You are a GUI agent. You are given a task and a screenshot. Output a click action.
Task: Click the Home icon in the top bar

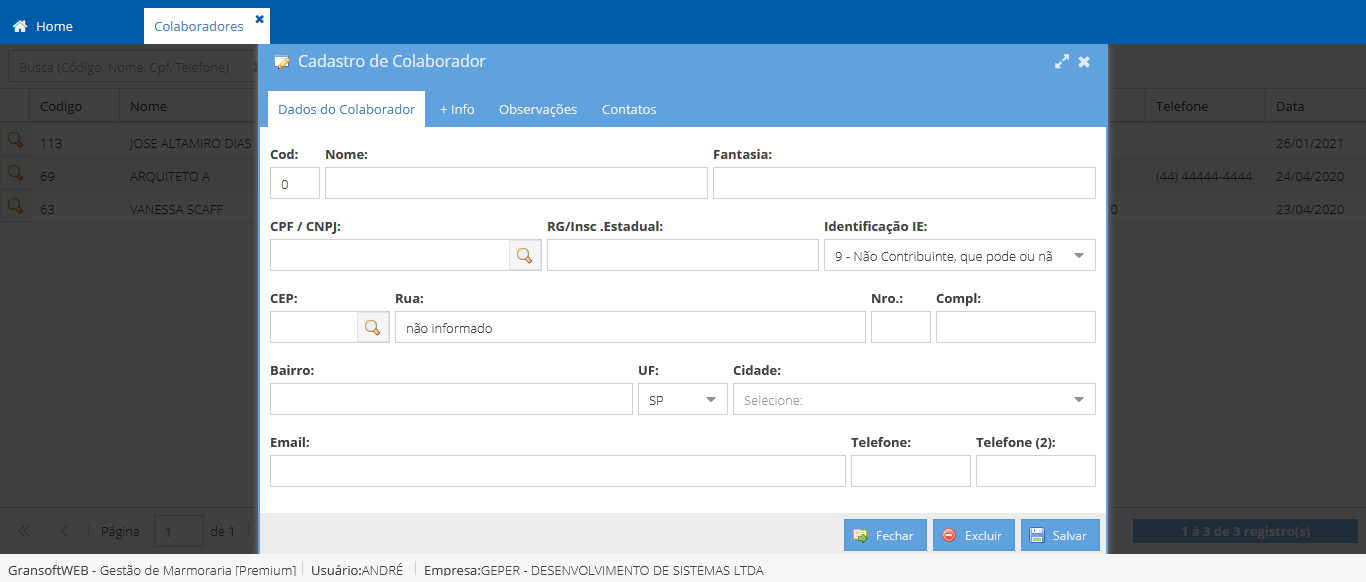[x=20, y=26]
